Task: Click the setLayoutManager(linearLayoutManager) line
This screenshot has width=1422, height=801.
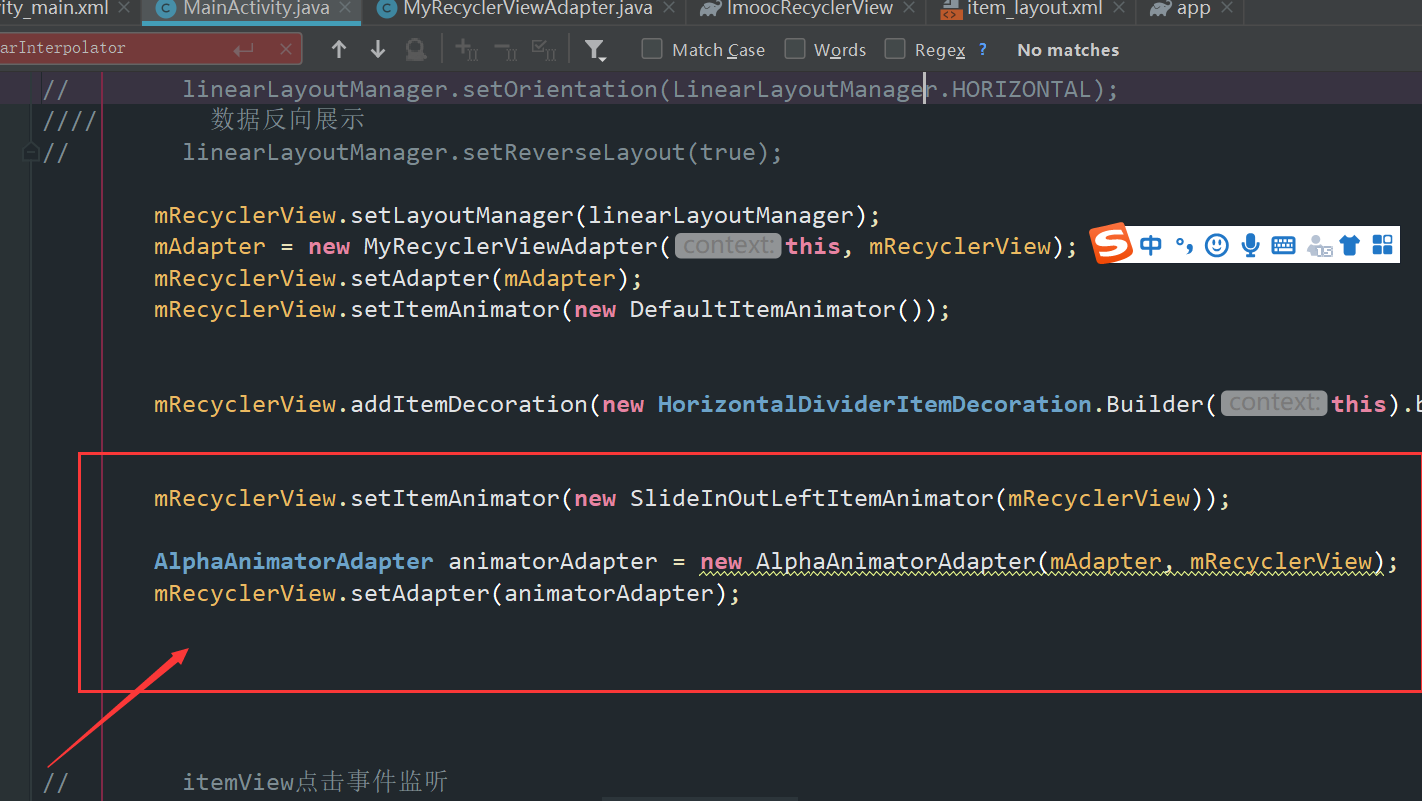Action: [x=517, y=216]
